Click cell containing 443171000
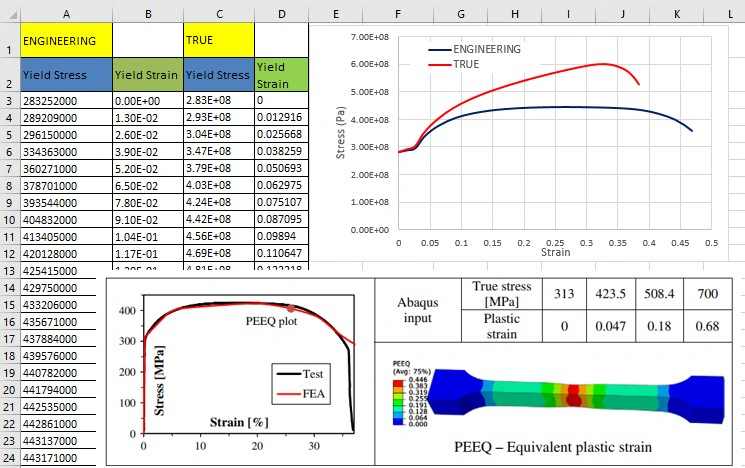This screenshot has height=468, width=745. pyautogui.click(x=58, y=458)
